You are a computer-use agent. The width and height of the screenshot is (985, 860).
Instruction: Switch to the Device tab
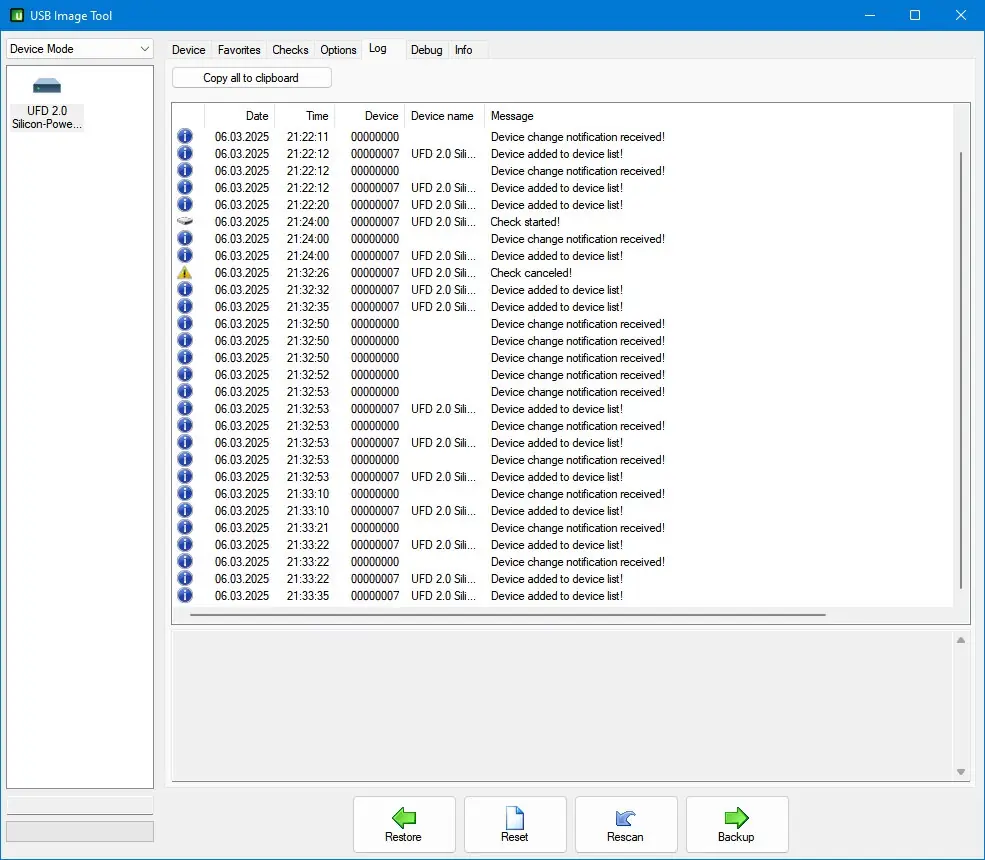tap(188, 50)
